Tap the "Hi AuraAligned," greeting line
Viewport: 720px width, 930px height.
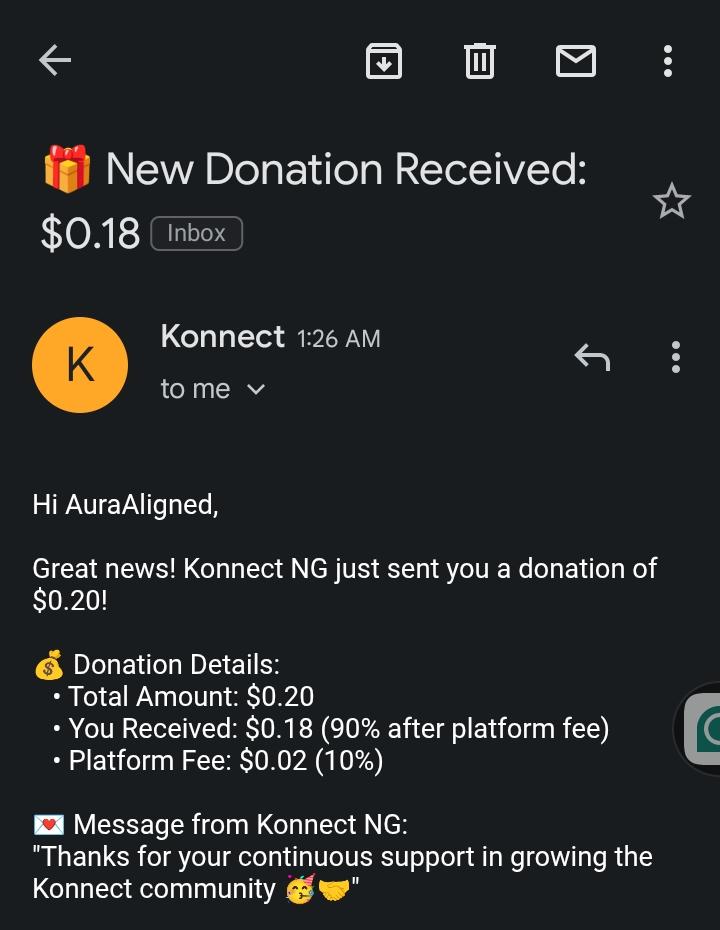(x=125, y=504)
